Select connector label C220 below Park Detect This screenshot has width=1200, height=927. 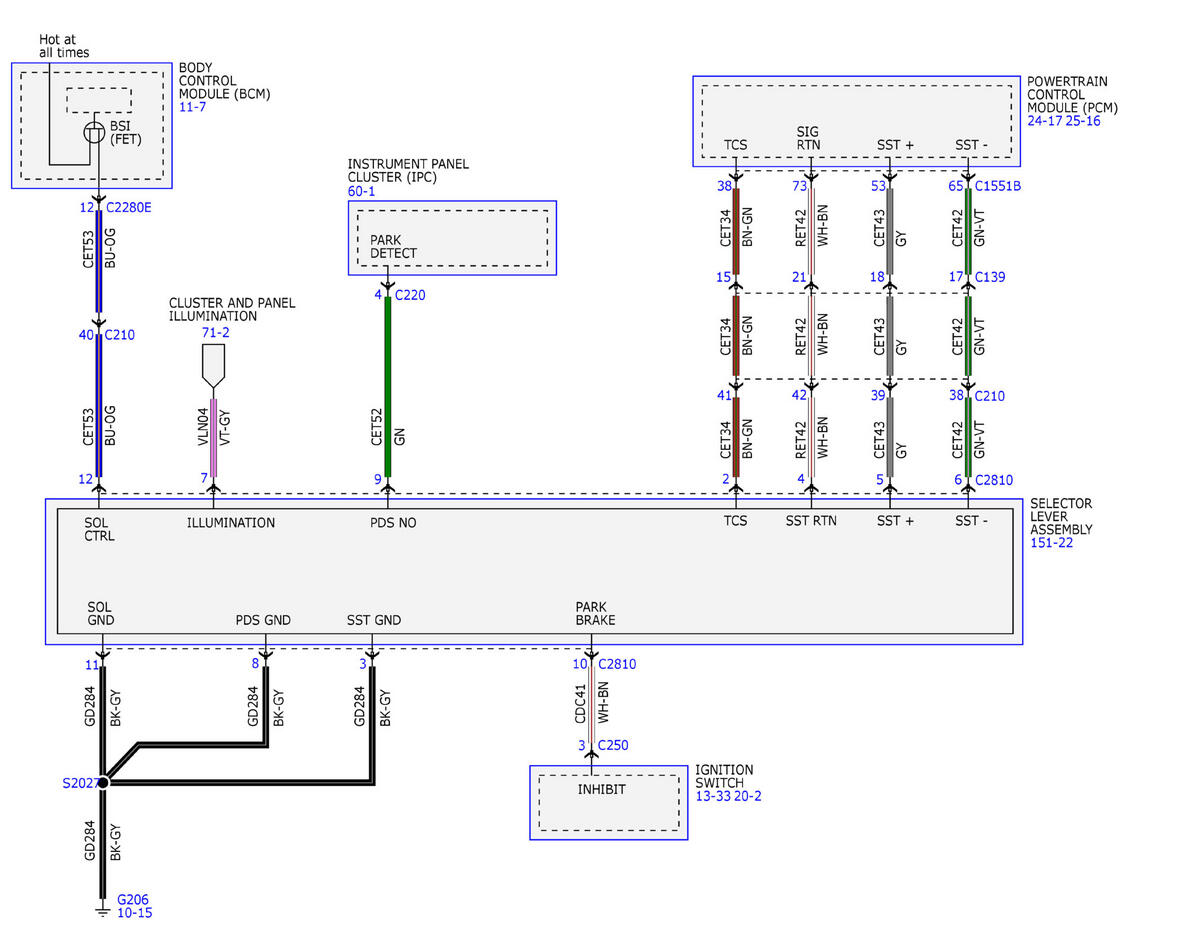click(412, 295)
